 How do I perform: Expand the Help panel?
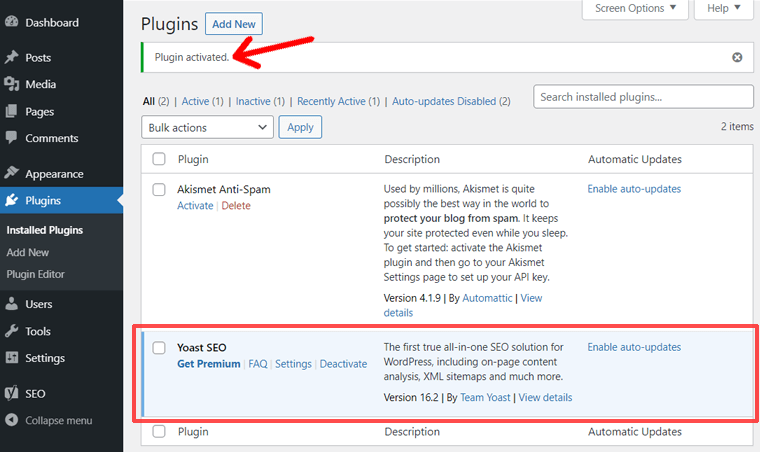pos(724,9)
